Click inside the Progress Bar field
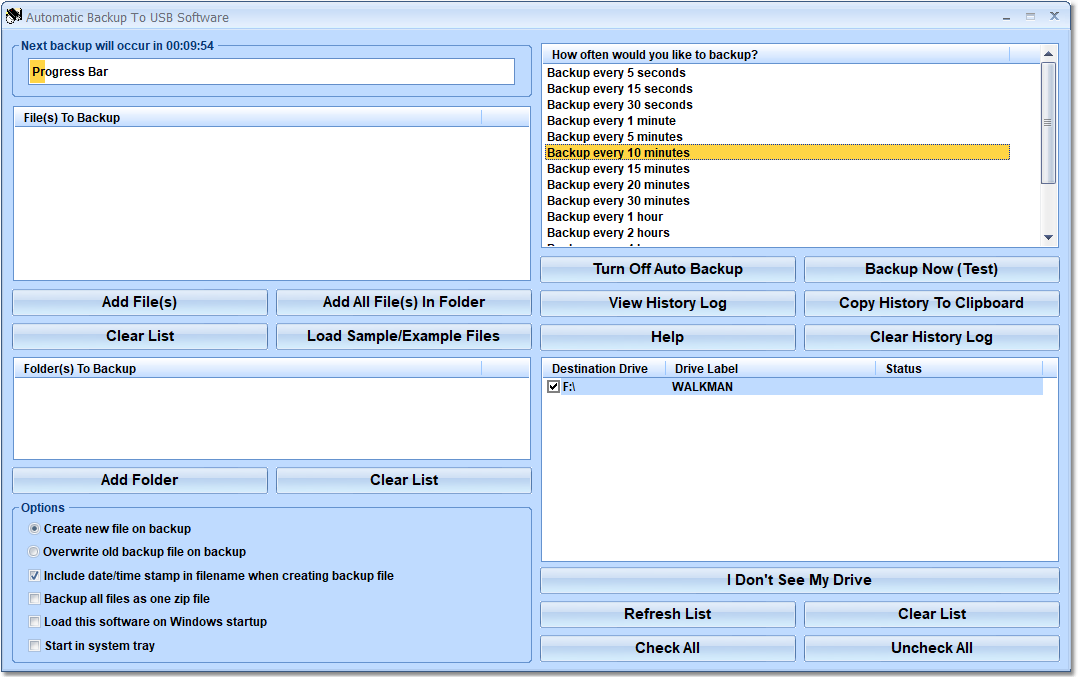This screenshot has width=1078, height=679. tap(270, 71)
